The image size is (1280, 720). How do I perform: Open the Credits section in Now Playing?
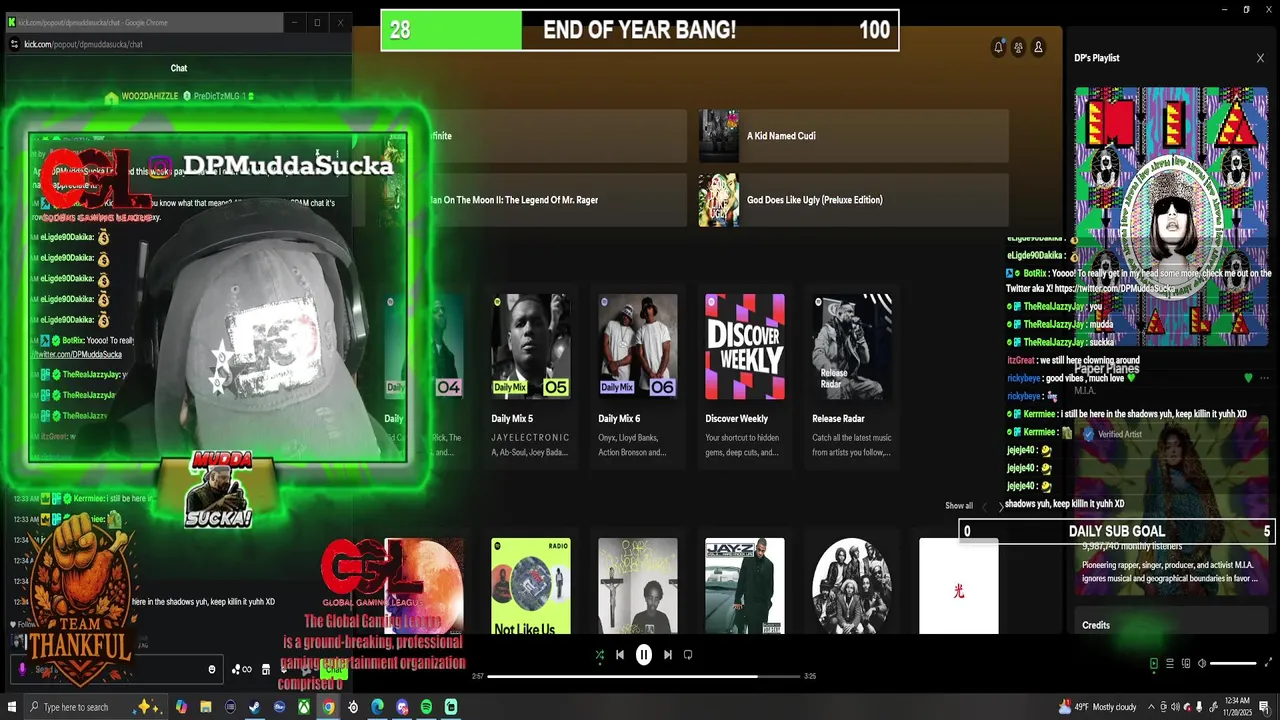[1096, 625]
